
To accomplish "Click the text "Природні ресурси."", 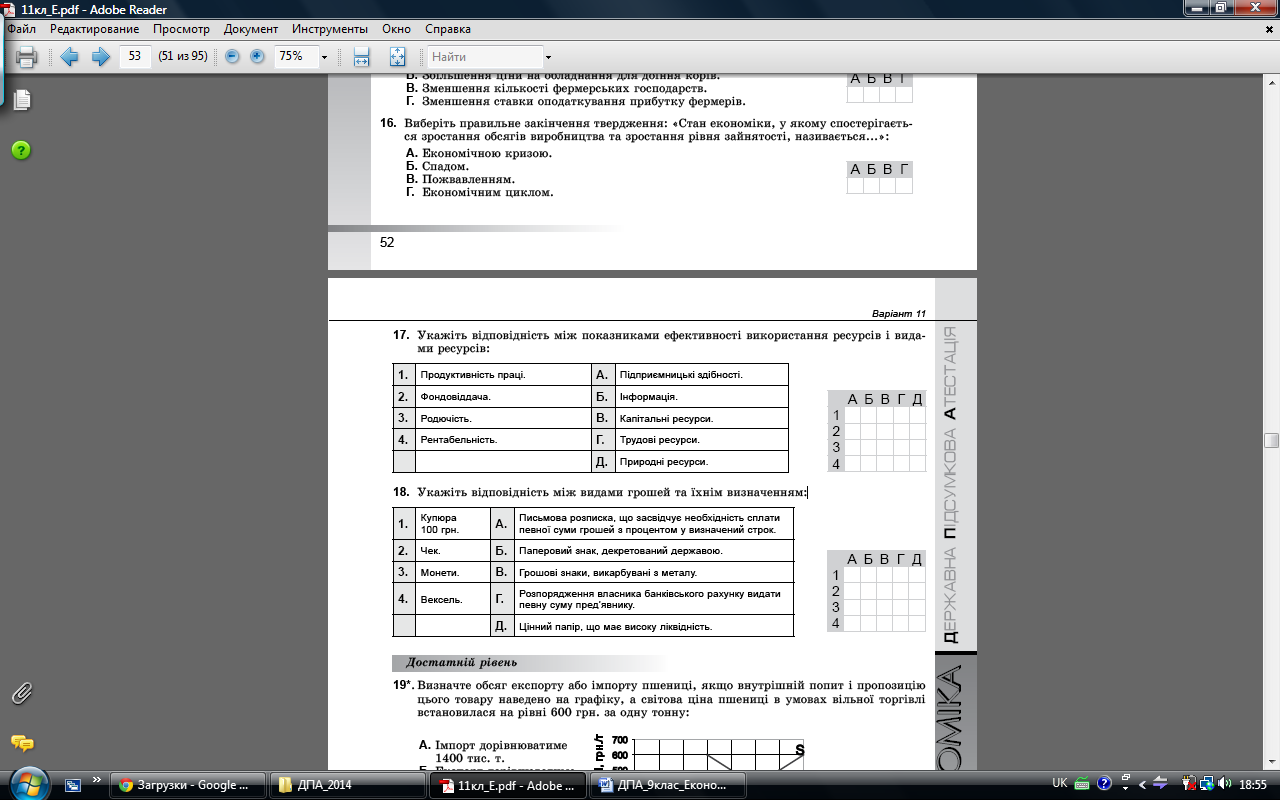I will 664,462.
